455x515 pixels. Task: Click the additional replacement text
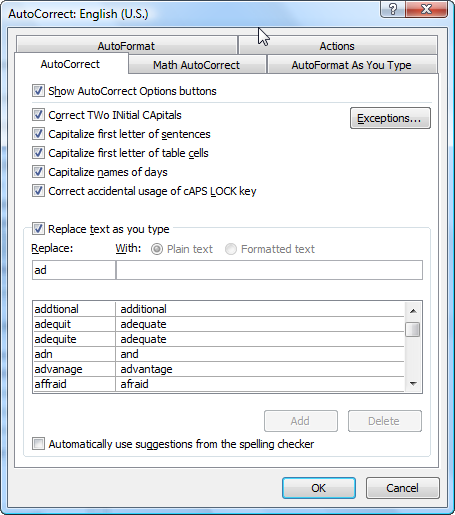point(143,309)
